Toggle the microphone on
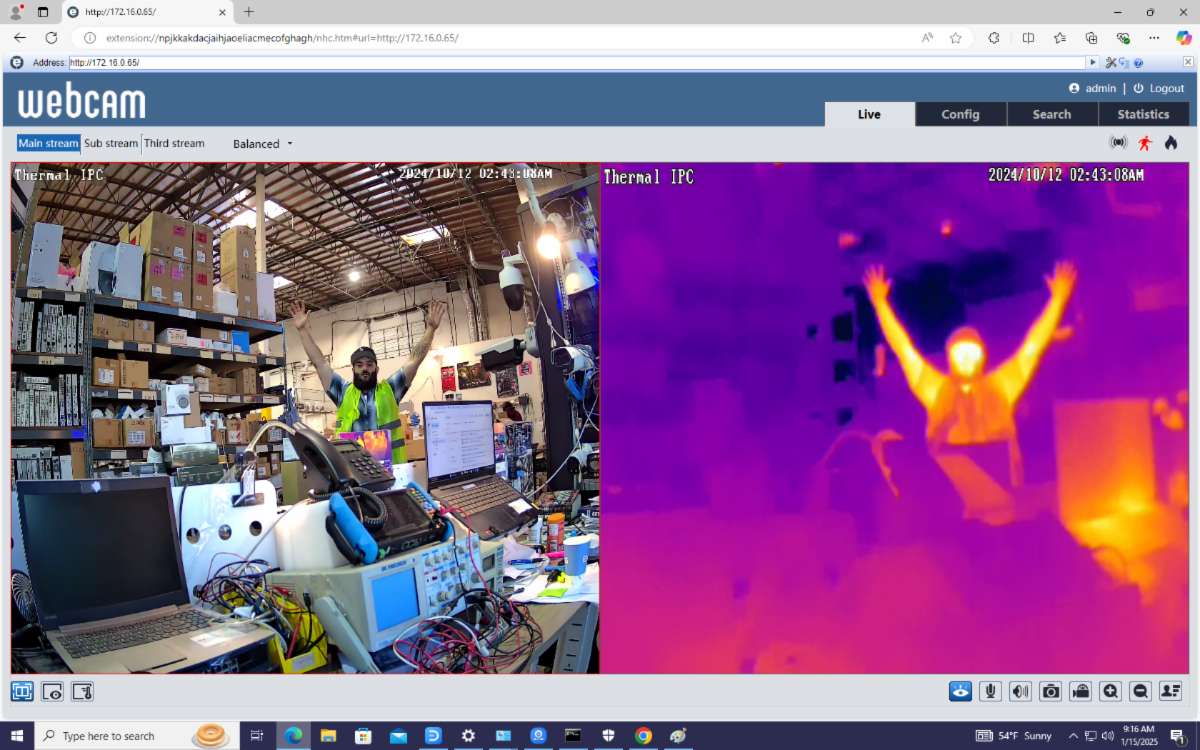The height and width of the screenshot is (750, 1200). tap(990, 691)
